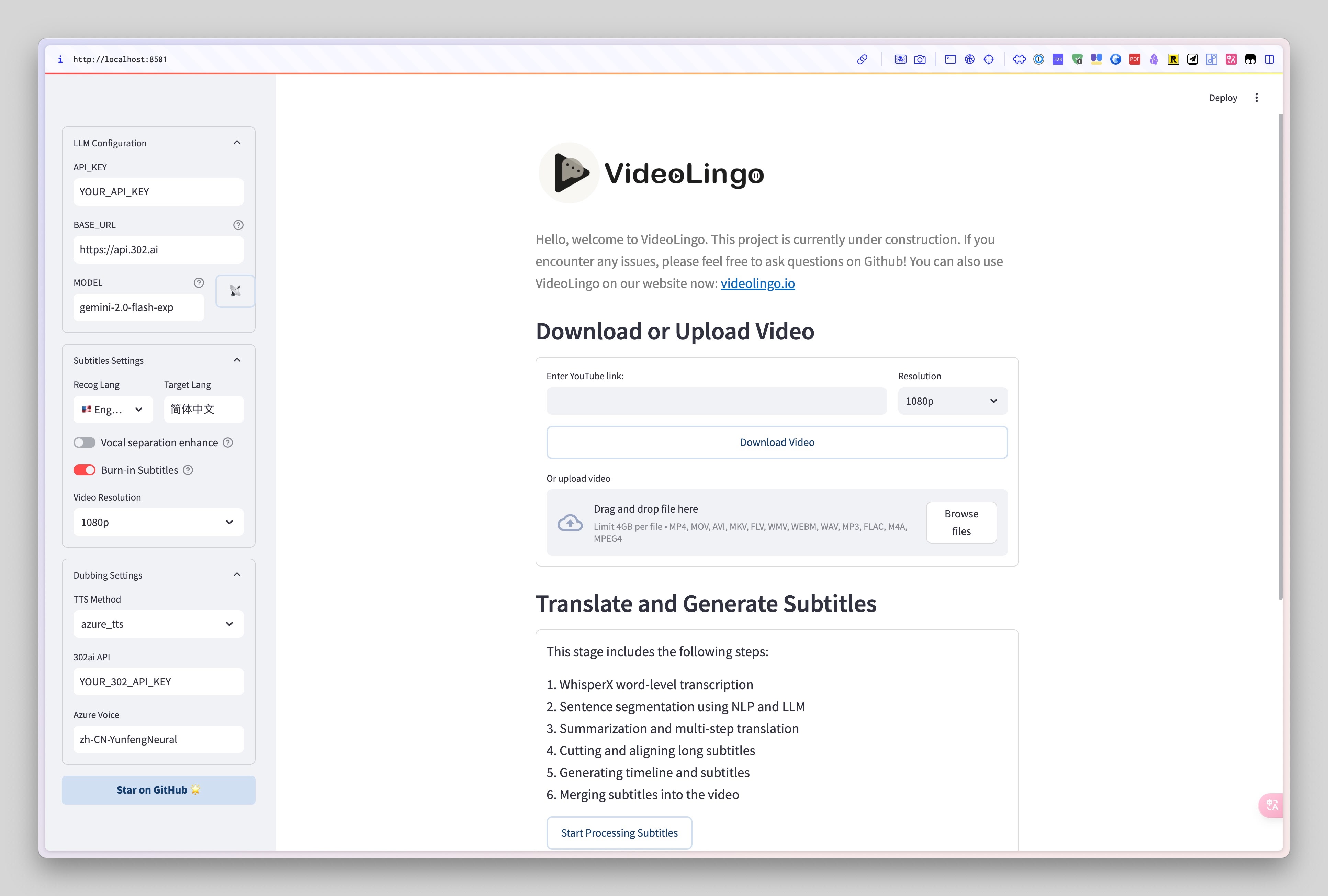This screenshot has width=1328, height=896.
Task: Enable Vocal separation enhance toggle
Action: click(85, 442)
